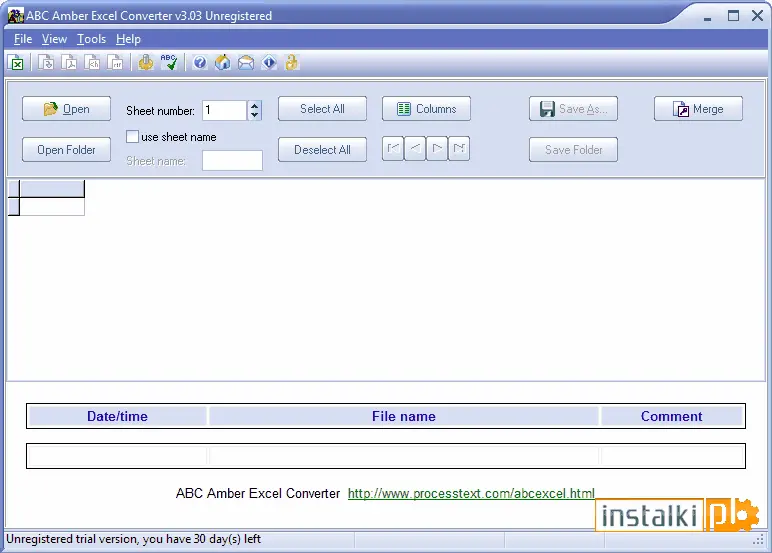Click the export to HTML toolbar icon

pyautogui.click(x=92, y=63)
